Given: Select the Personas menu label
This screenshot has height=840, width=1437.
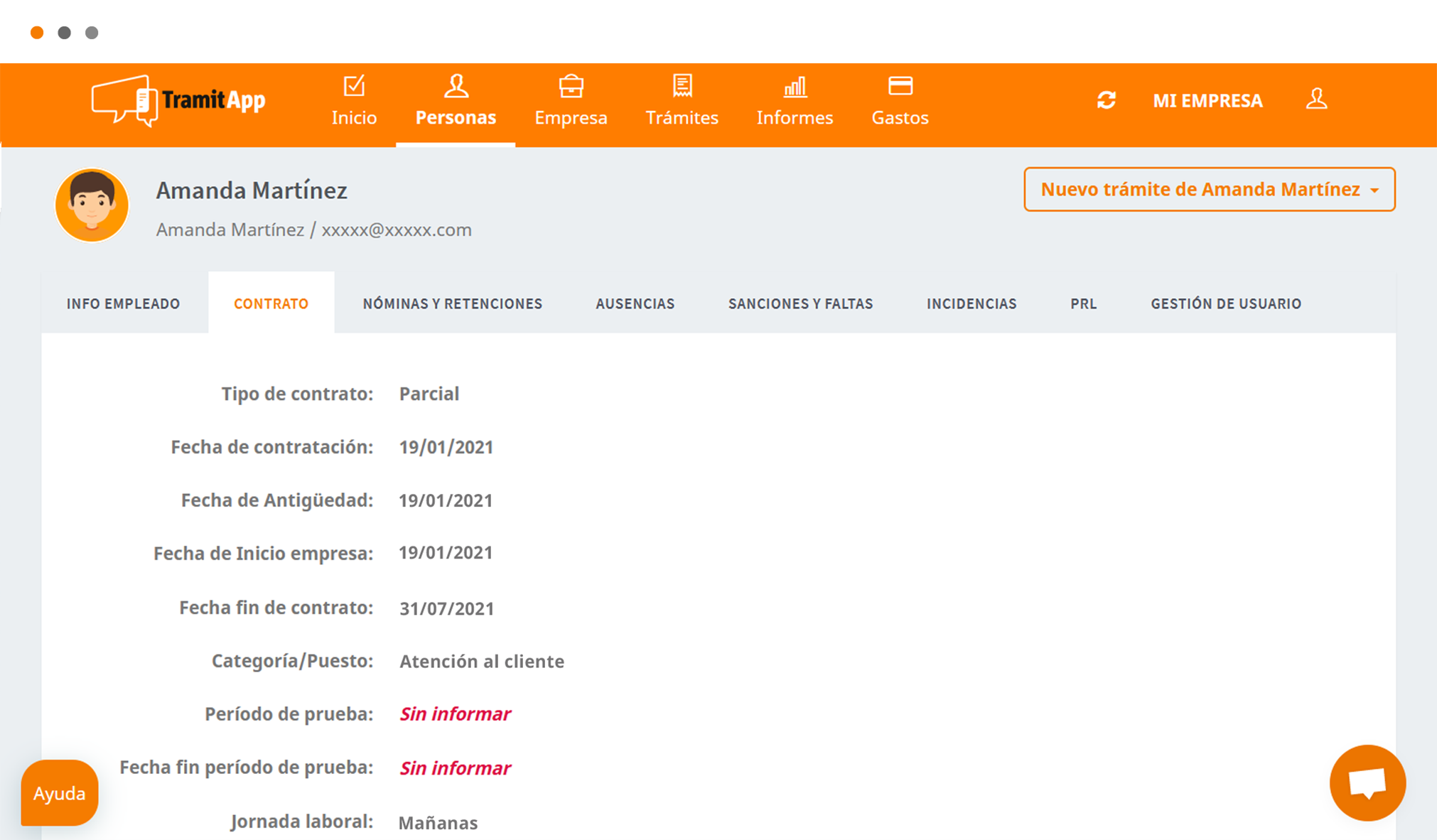Looking at the screenshot, I should pos(456,117).
